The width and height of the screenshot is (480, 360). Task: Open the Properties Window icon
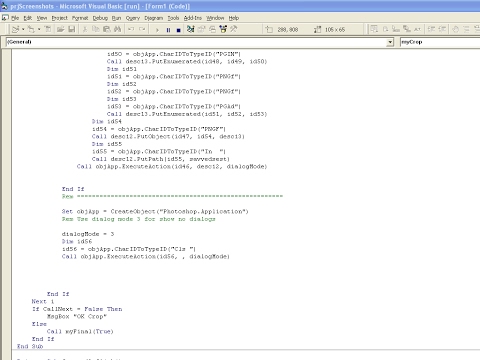(201, 29)
